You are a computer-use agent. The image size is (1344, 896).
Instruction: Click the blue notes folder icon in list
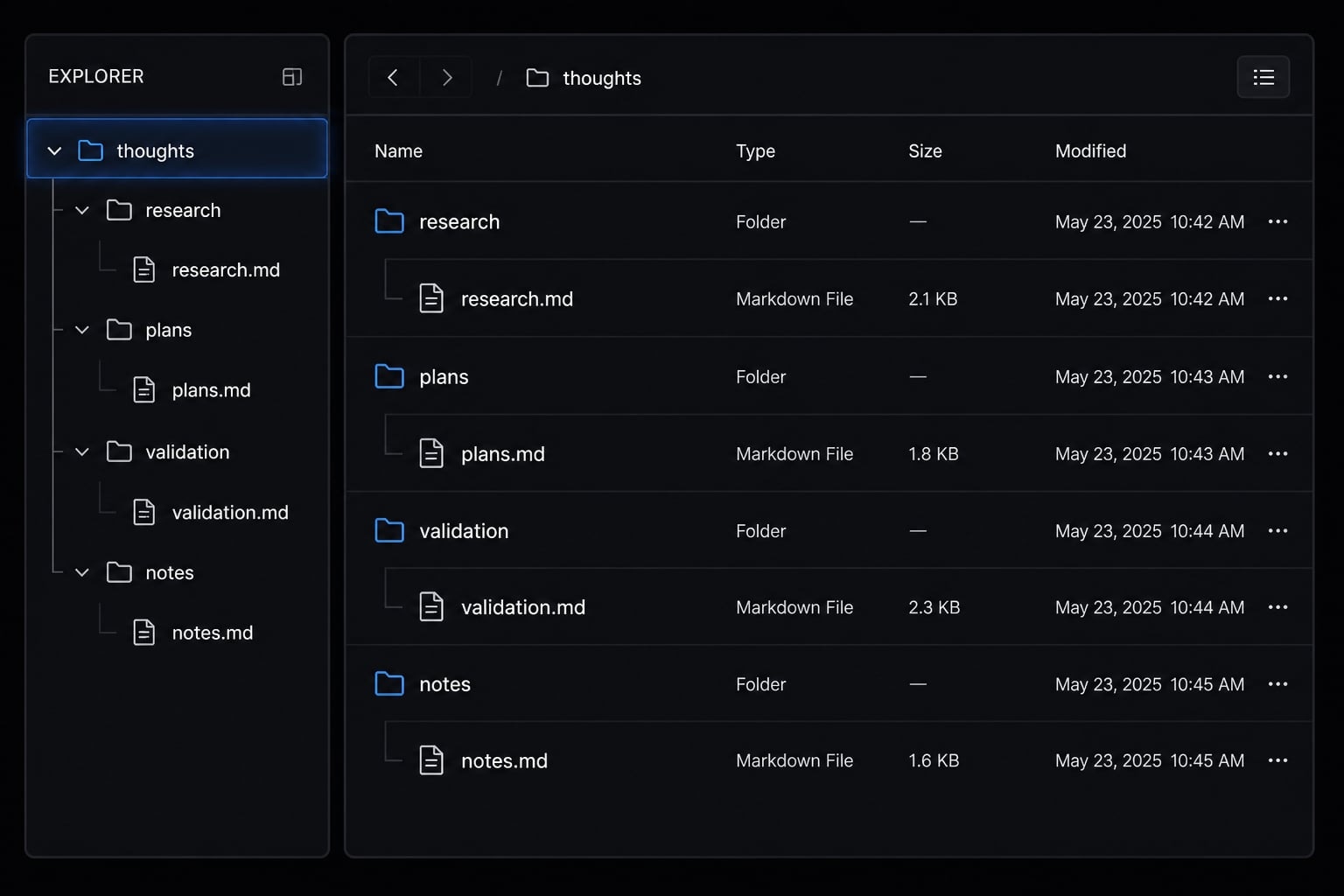coord(389,683)
